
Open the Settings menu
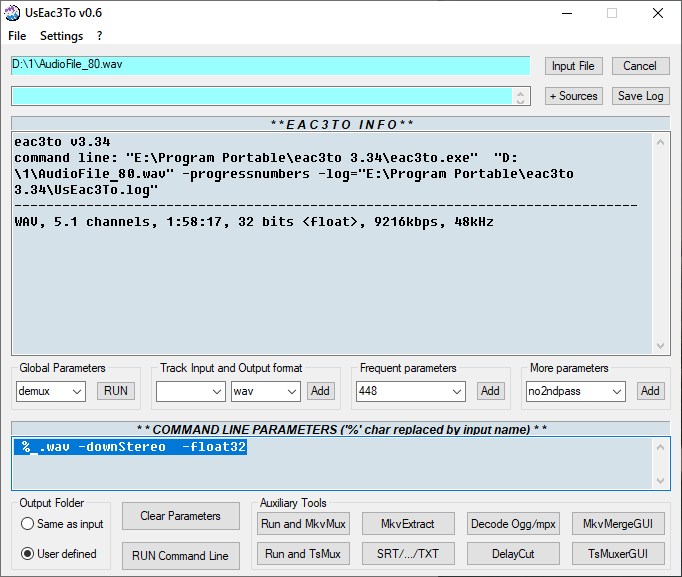(x=61, y=36)
